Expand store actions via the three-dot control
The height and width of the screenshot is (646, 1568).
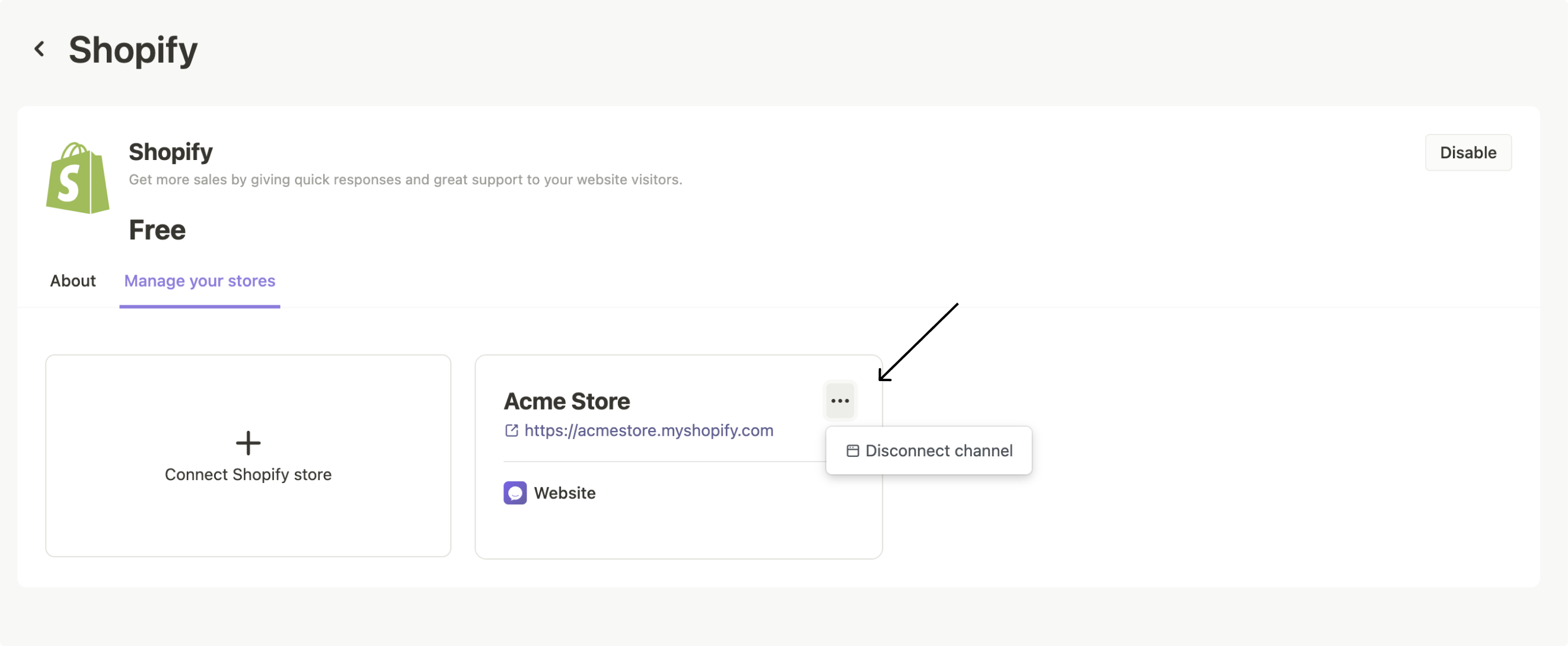point(840,400)
